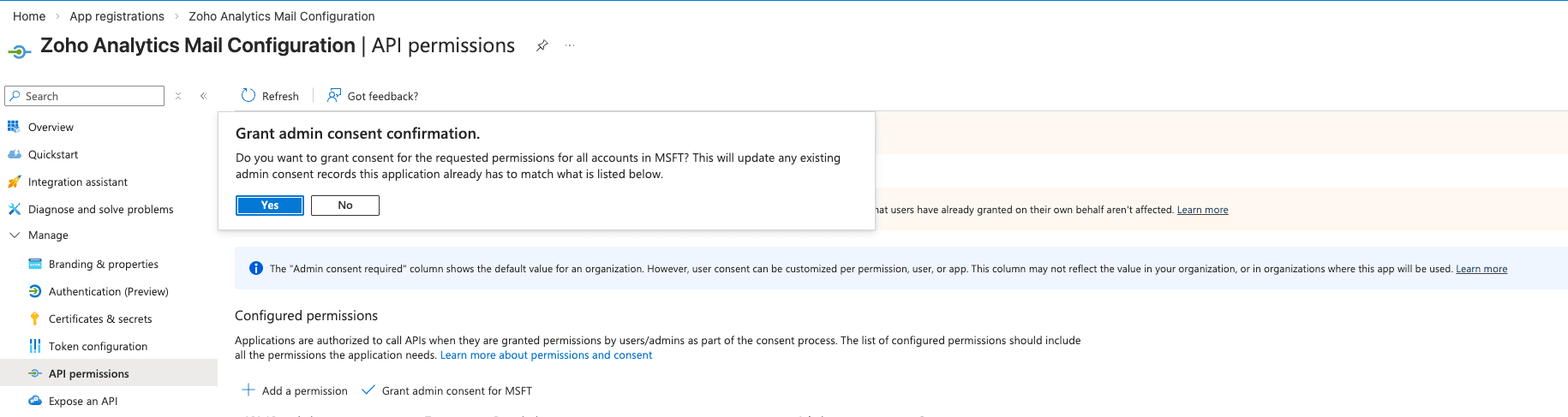The height and width of the screenshot is (417, 1568).
Task: Decline consent by clicking No
Action: tap(345, 206)
